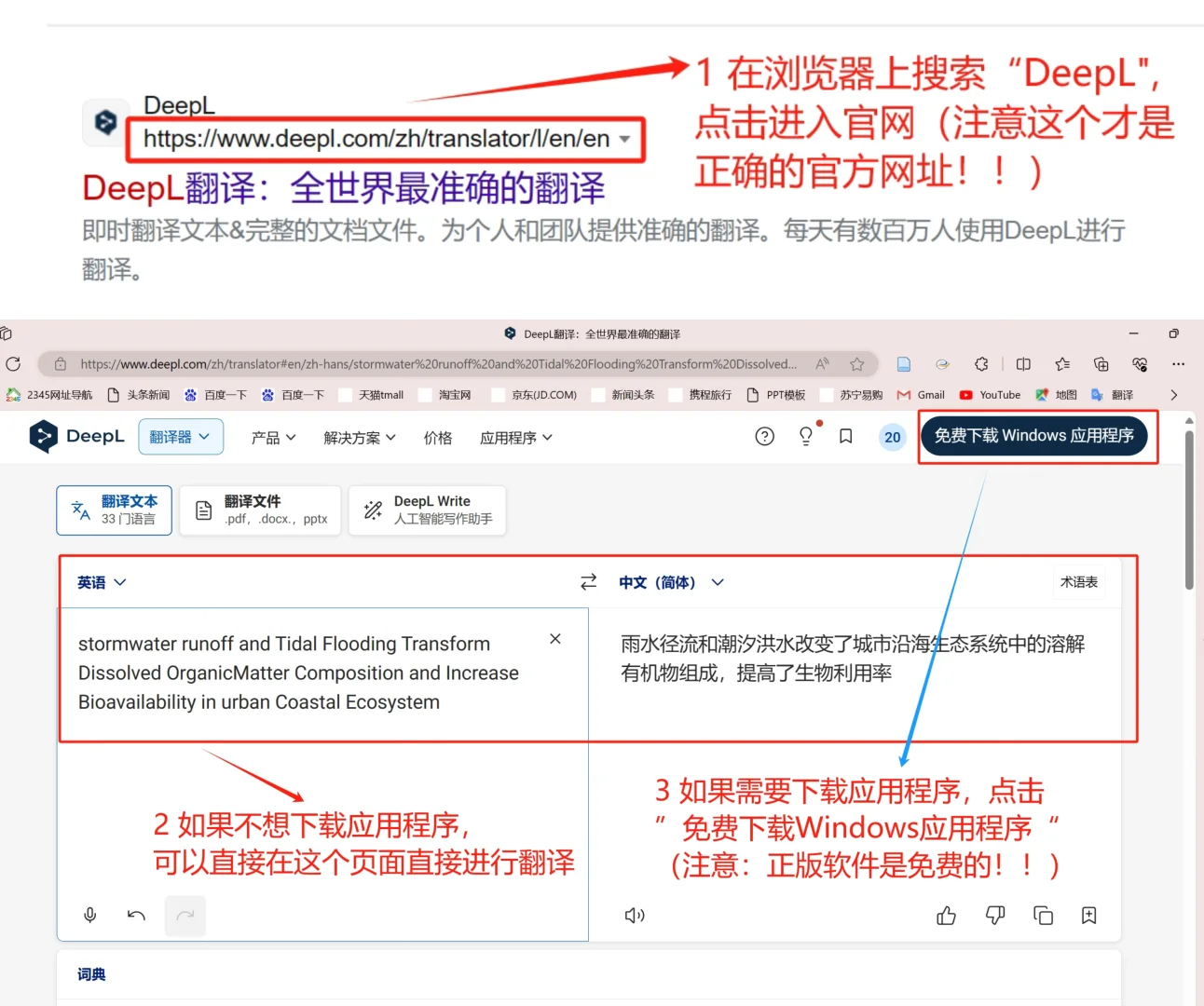View updates via the lightbulb icon
The width and height of the screenshot is (1204, 1006).
tap(805, 436)
